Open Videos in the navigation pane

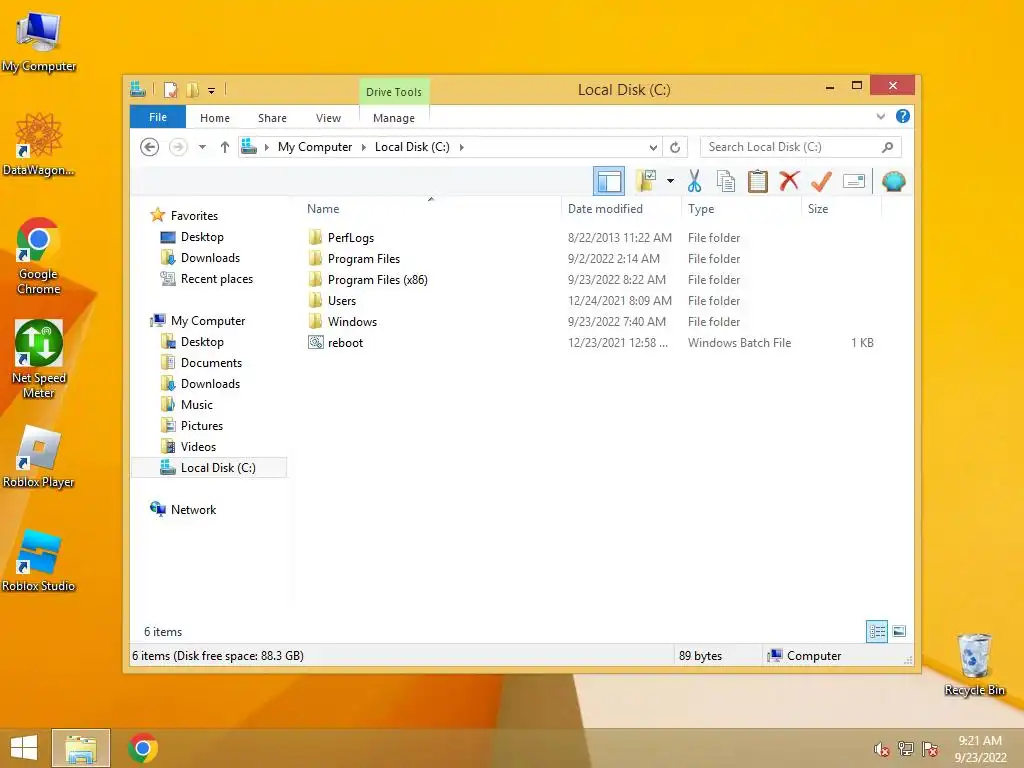(198, 447)
